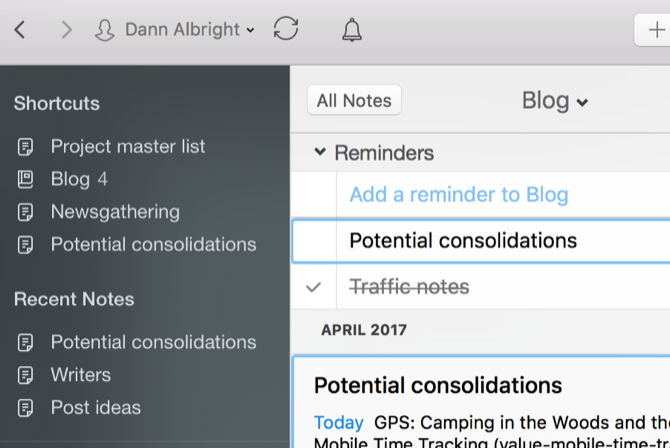Viewport: 670px width, 448px height.
Task: Open notifications bell icon
Action: 352,31
